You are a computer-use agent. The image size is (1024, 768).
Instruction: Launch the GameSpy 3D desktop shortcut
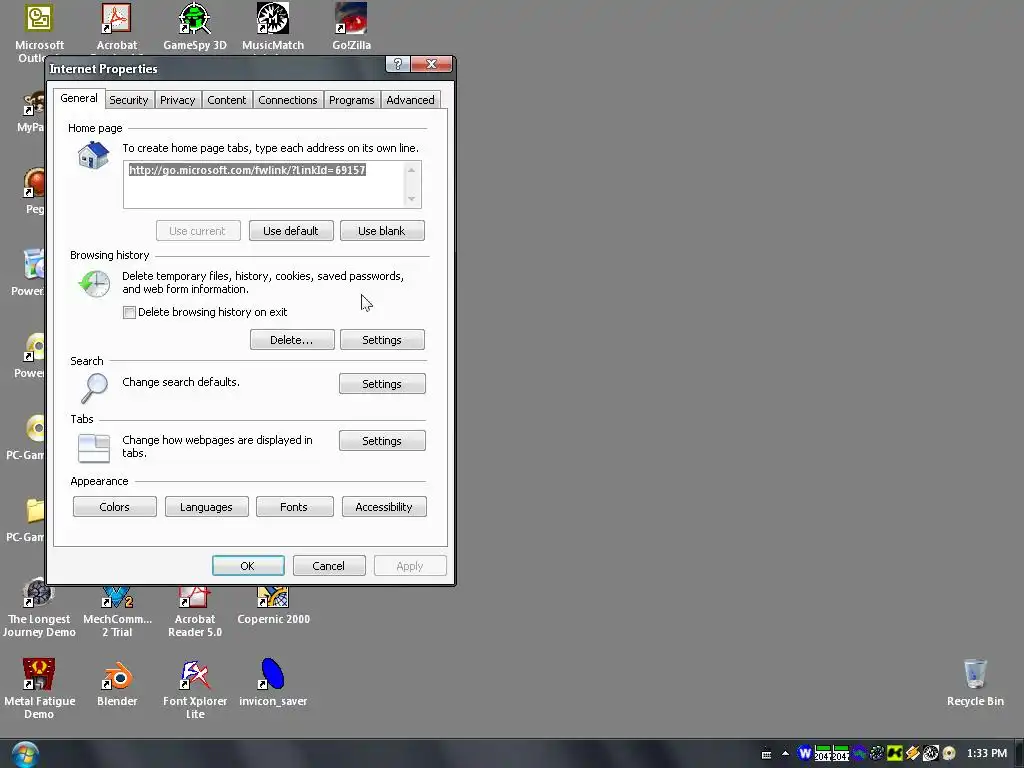click(x=195, y=27)
